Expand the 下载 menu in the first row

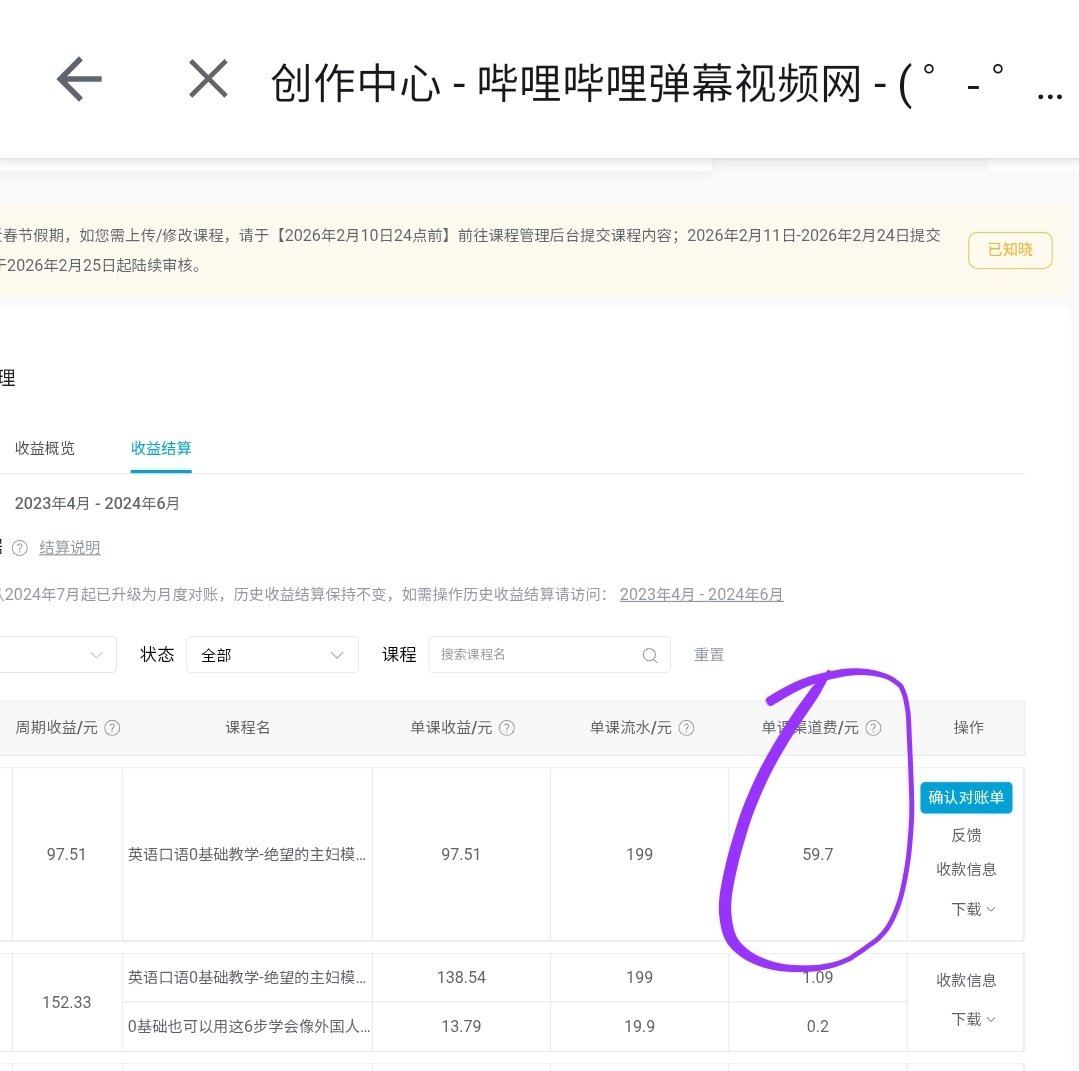tap(967, 909)
